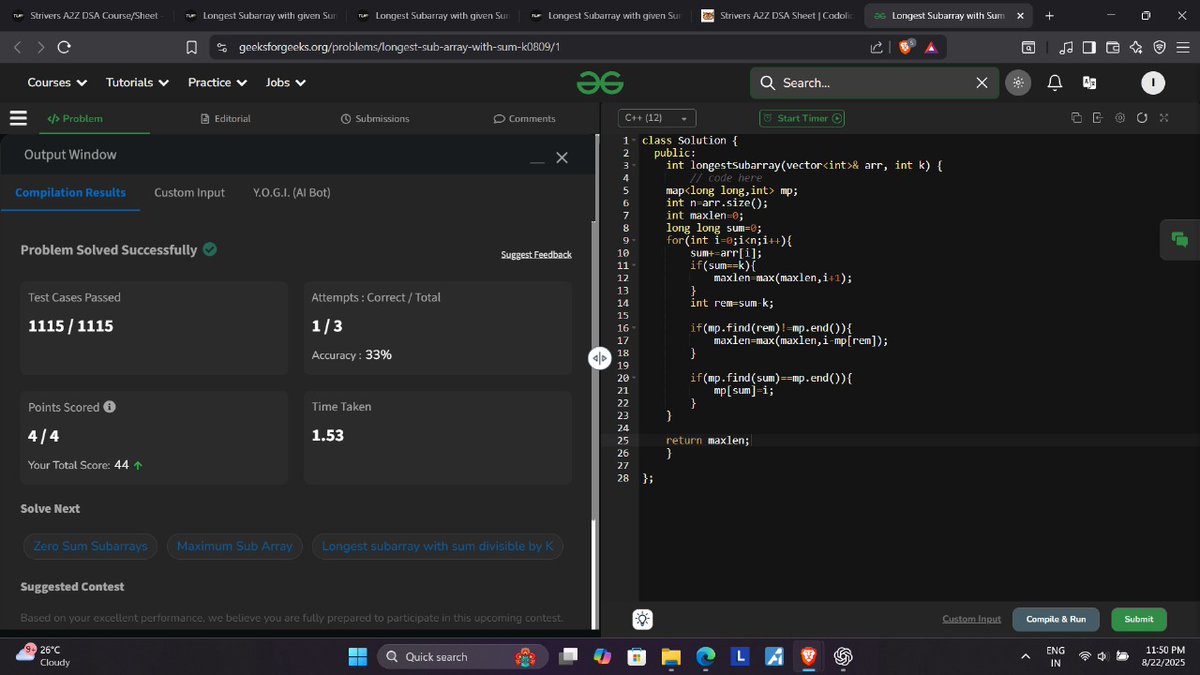1200x675 pixels.
Task: Open the Zero Sum Subarrays problem link
Action: pyautogui.click(x=90, y=546)
